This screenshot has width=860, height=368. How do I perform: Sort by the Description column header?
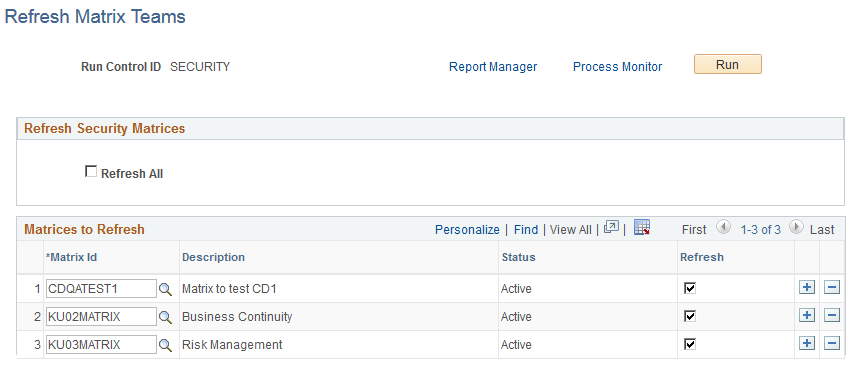pyautogui.click(x=213, y=257)
